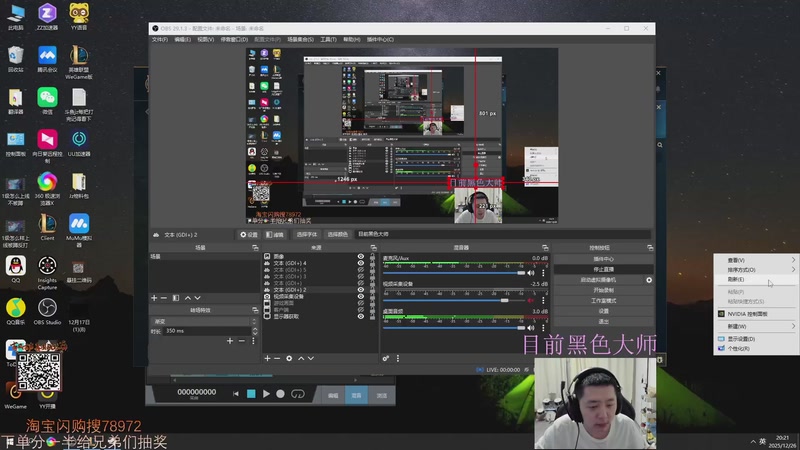The height and width of the screenshot is (450, 800).
Task: Open OBS Studio desktop icon
Action: point(47,312)
